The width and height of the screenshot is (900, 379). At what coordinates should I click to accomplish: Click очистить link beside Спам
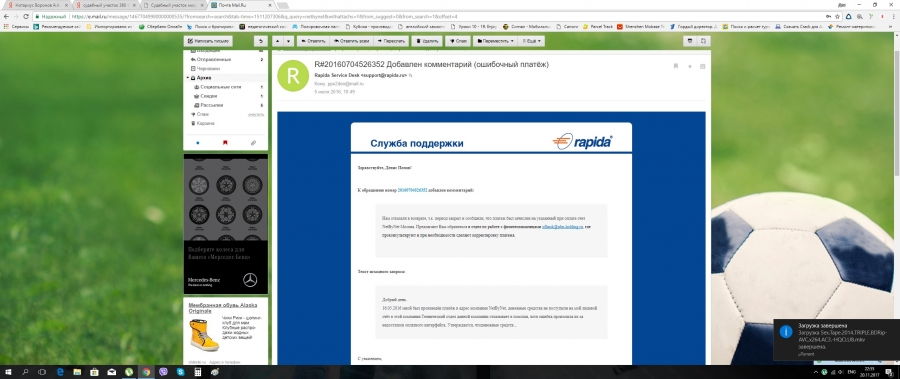click(x=256, y=114)
